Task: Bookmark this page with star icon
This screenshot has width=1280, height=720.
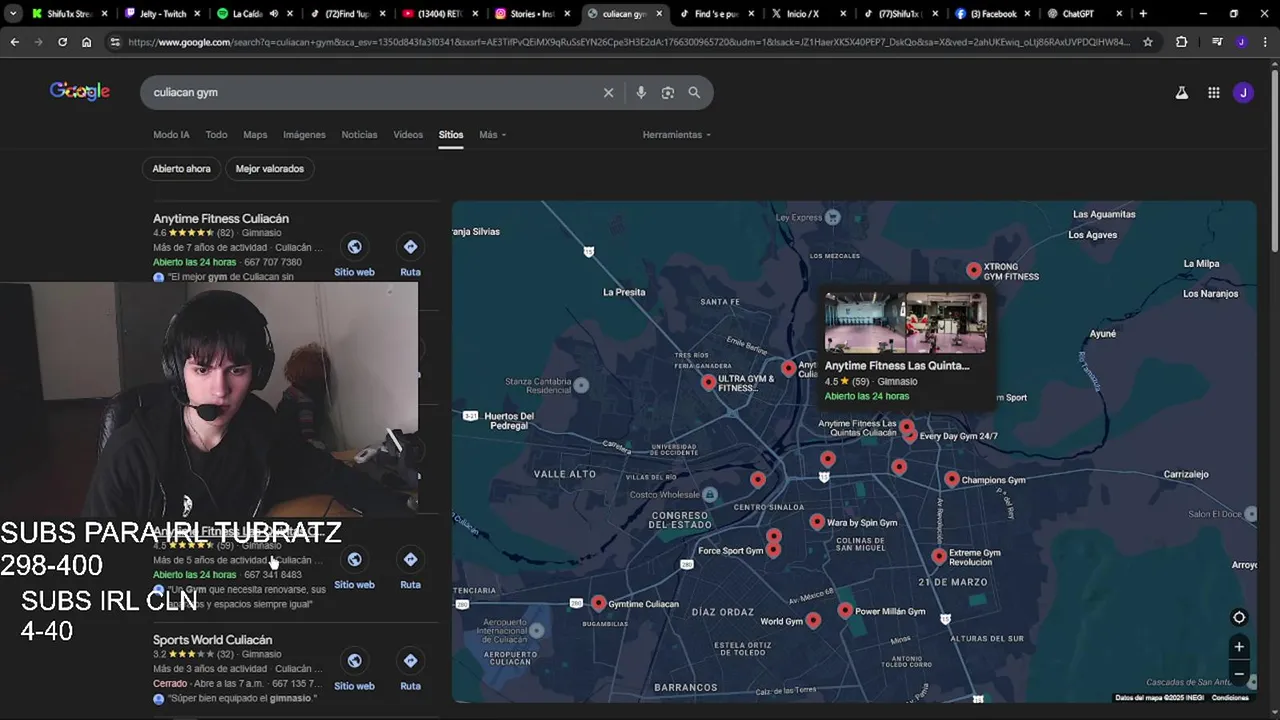Action: click(1148, 42)
